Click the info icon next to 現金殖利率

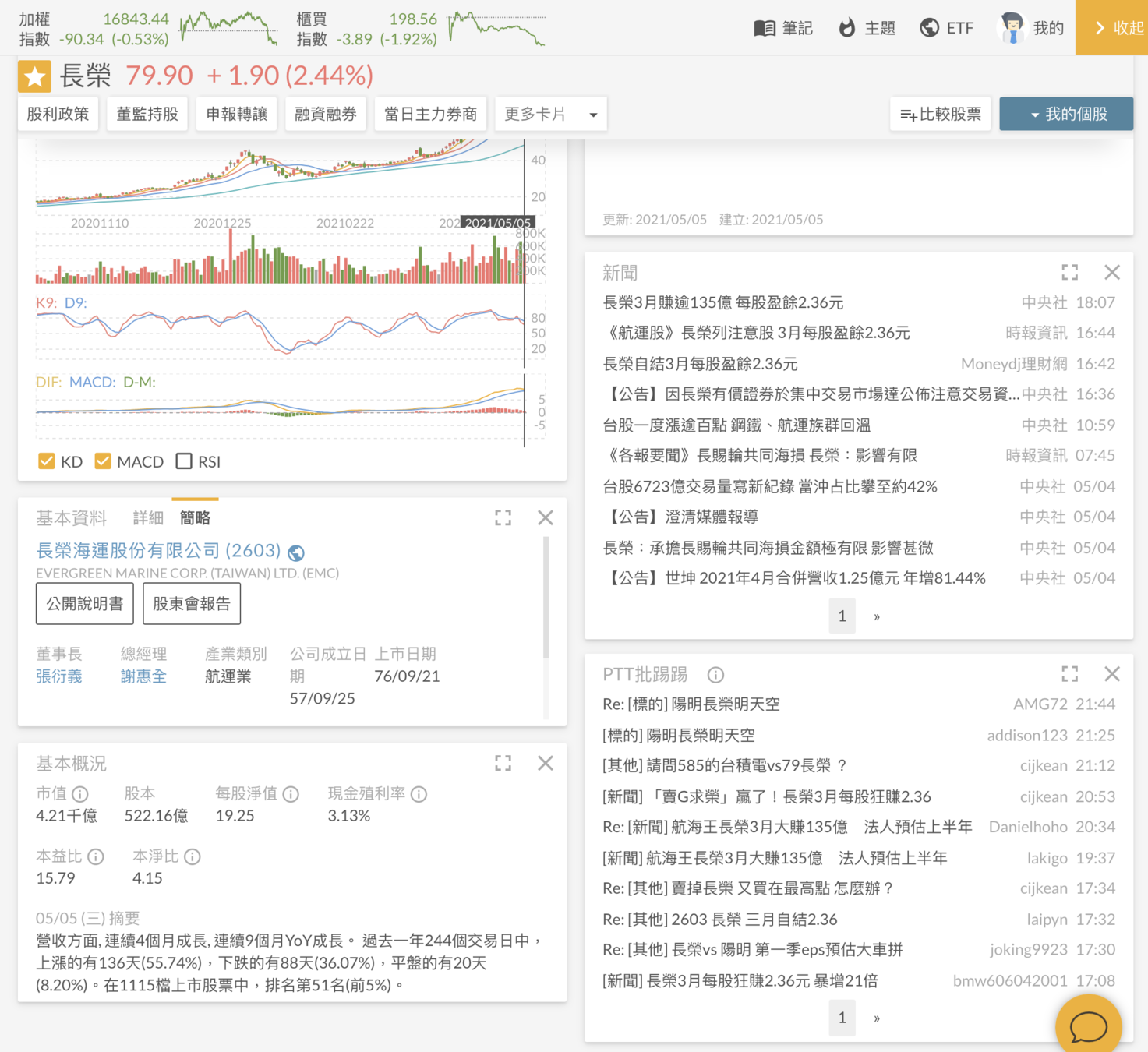pyautogui.click(x=419, y=794)
